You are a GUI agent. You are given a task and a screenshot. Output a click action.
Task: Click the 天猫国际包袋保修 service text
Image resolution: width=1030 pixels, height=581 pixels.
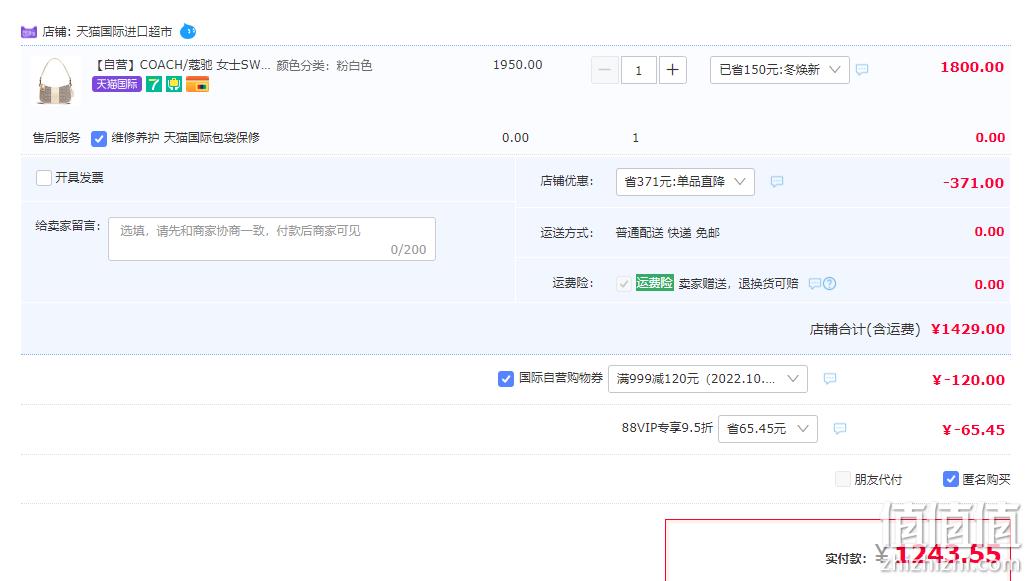pyautogui.click(x=212, y=137)
